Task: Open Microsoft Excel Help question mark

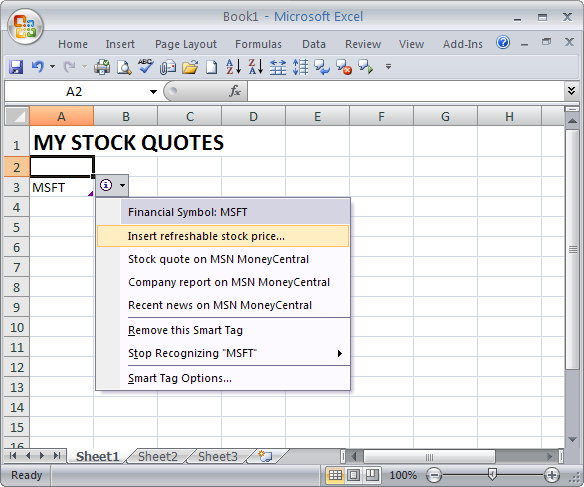Action: click(503, 42)
